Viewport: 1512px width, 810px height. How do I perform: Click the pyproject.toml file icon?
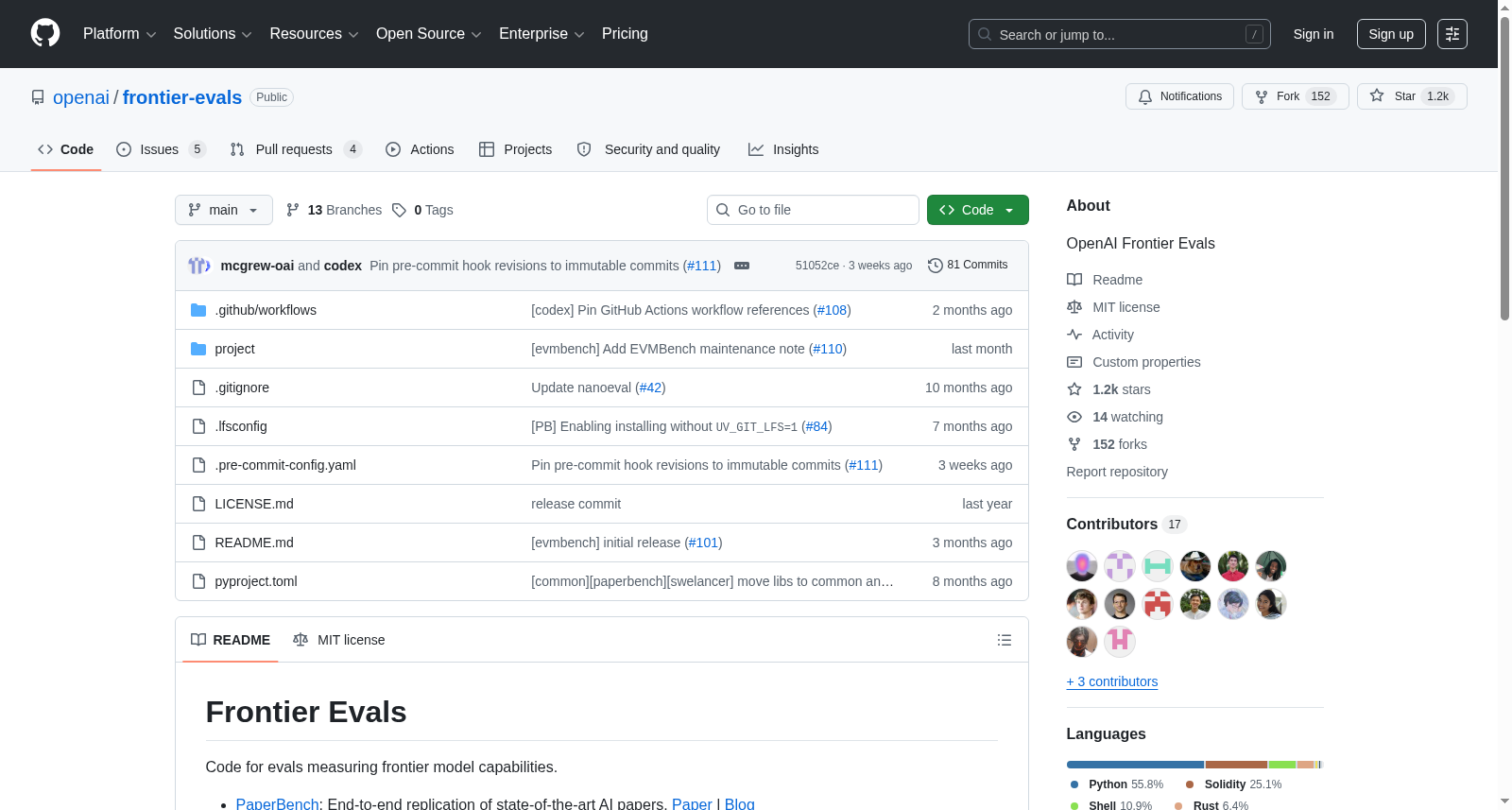click(x=198, y=581)
